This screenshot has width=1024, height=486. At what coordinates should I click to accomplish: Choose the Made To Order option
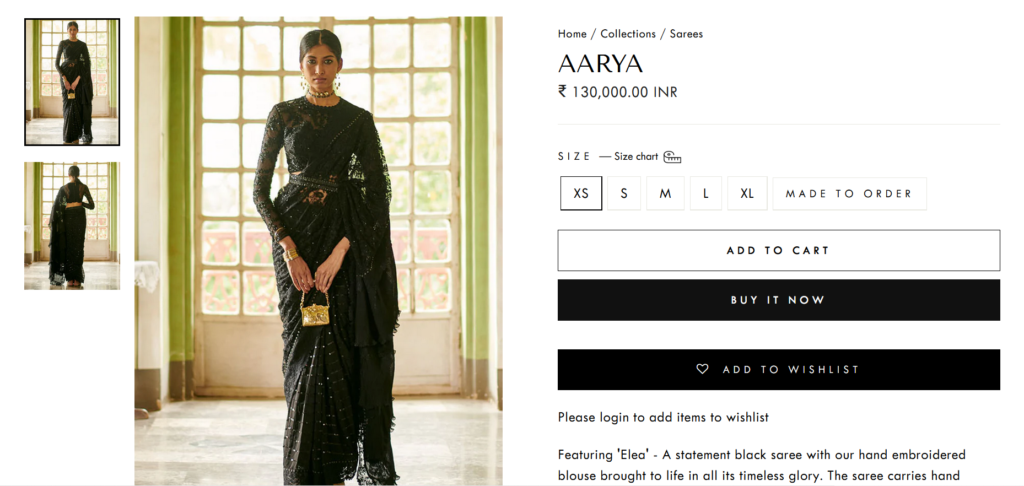coord(849,193)
